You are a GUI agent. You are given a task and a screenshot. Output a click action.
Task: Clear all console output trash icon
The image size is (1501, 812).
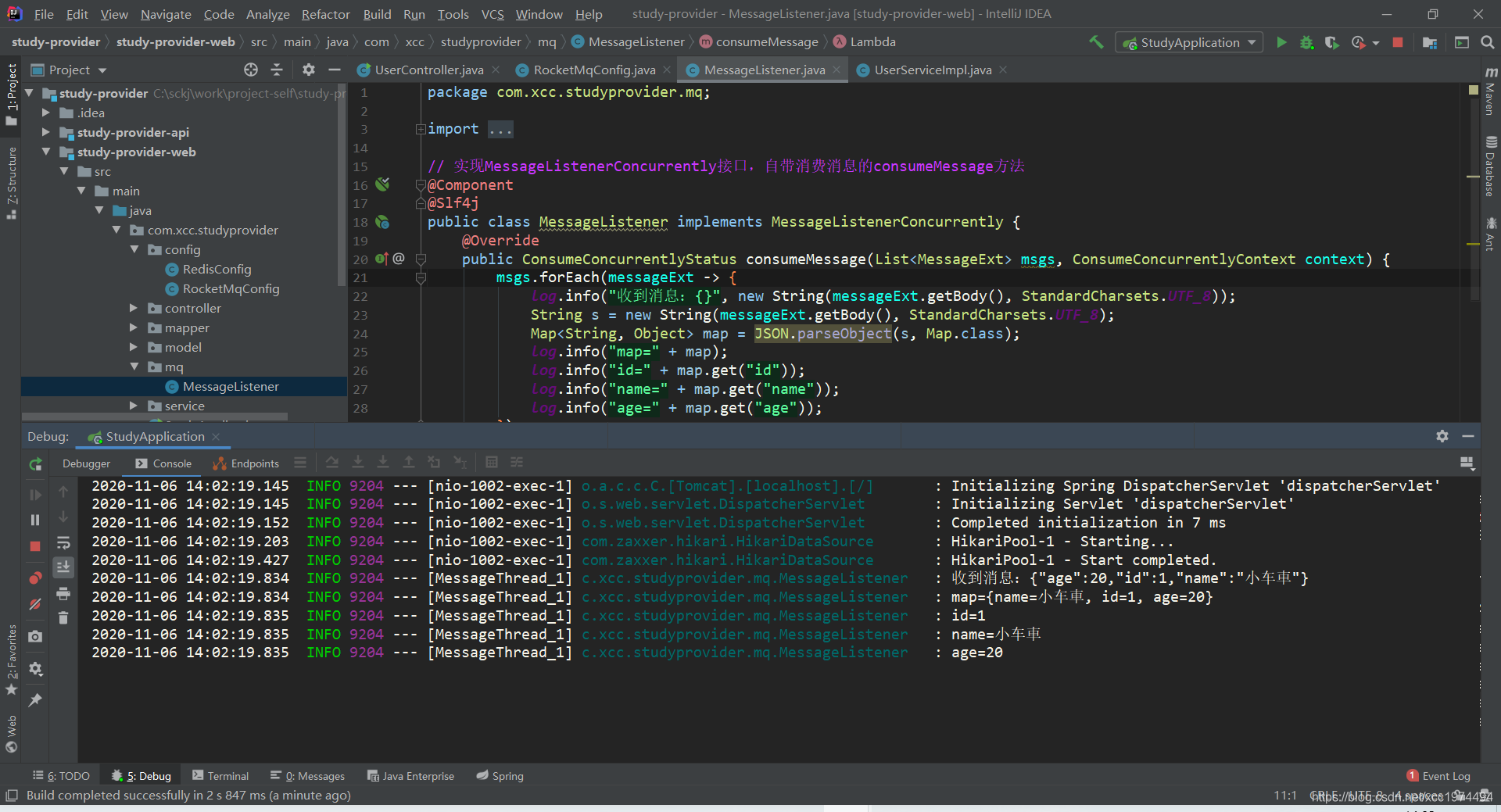pos(63,618)
